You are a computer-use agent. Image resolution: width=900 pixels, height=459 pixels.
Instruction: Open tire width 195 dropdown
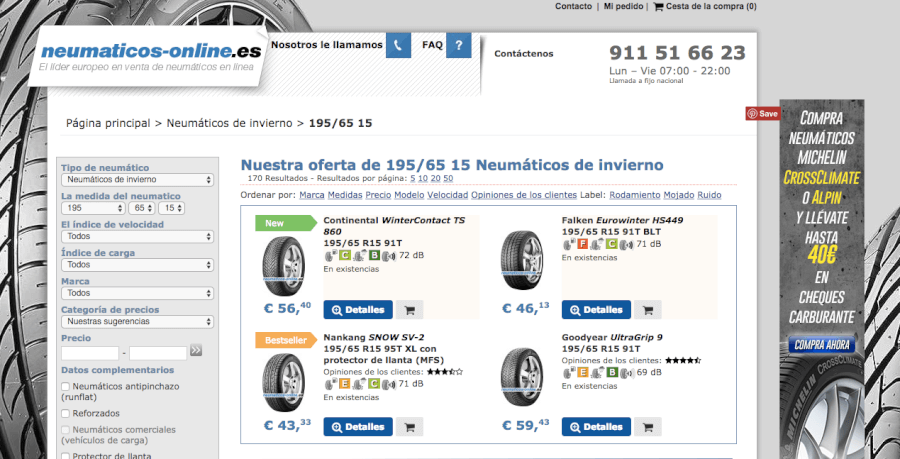tap(93, 208)
